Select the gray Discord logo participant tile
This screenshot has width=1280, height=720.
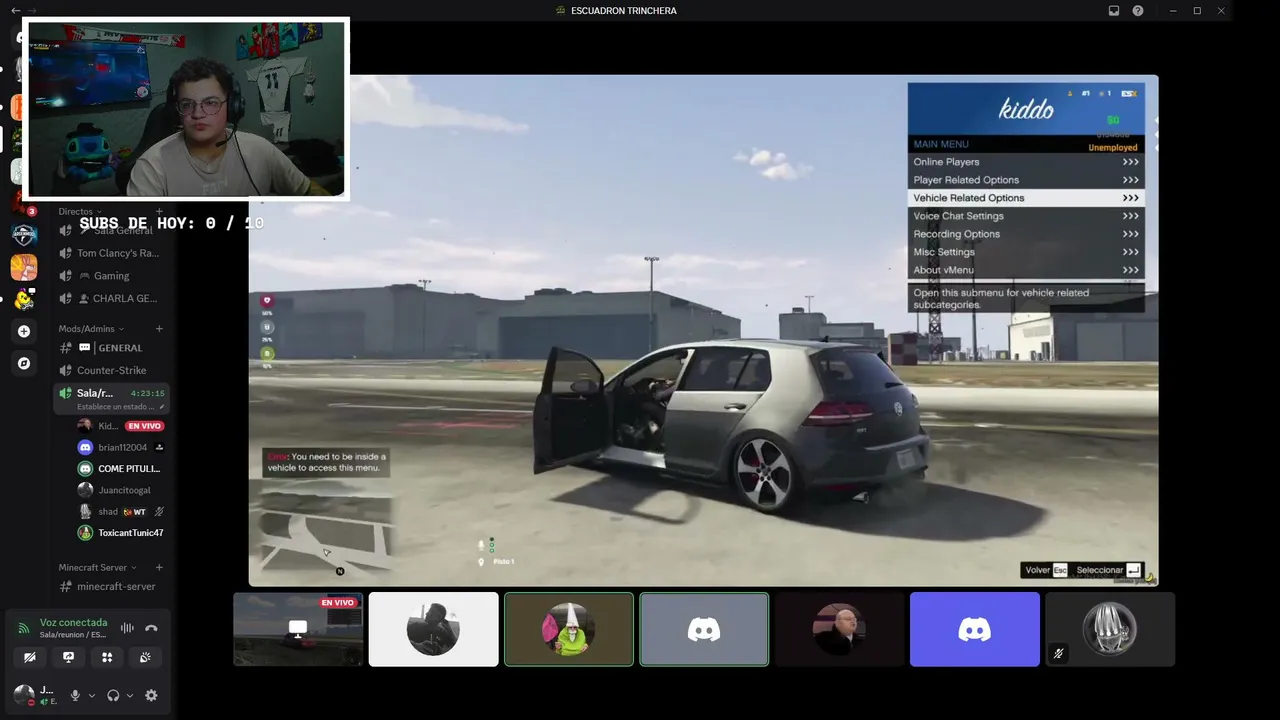coord(704,629)
